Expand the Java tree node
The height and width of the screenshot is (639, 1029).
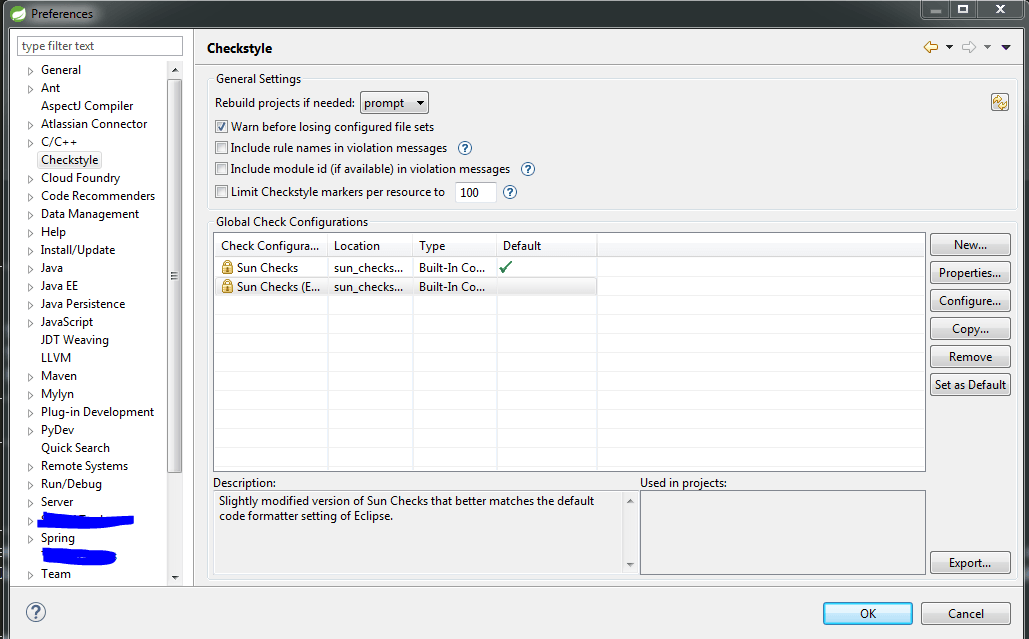30,269
